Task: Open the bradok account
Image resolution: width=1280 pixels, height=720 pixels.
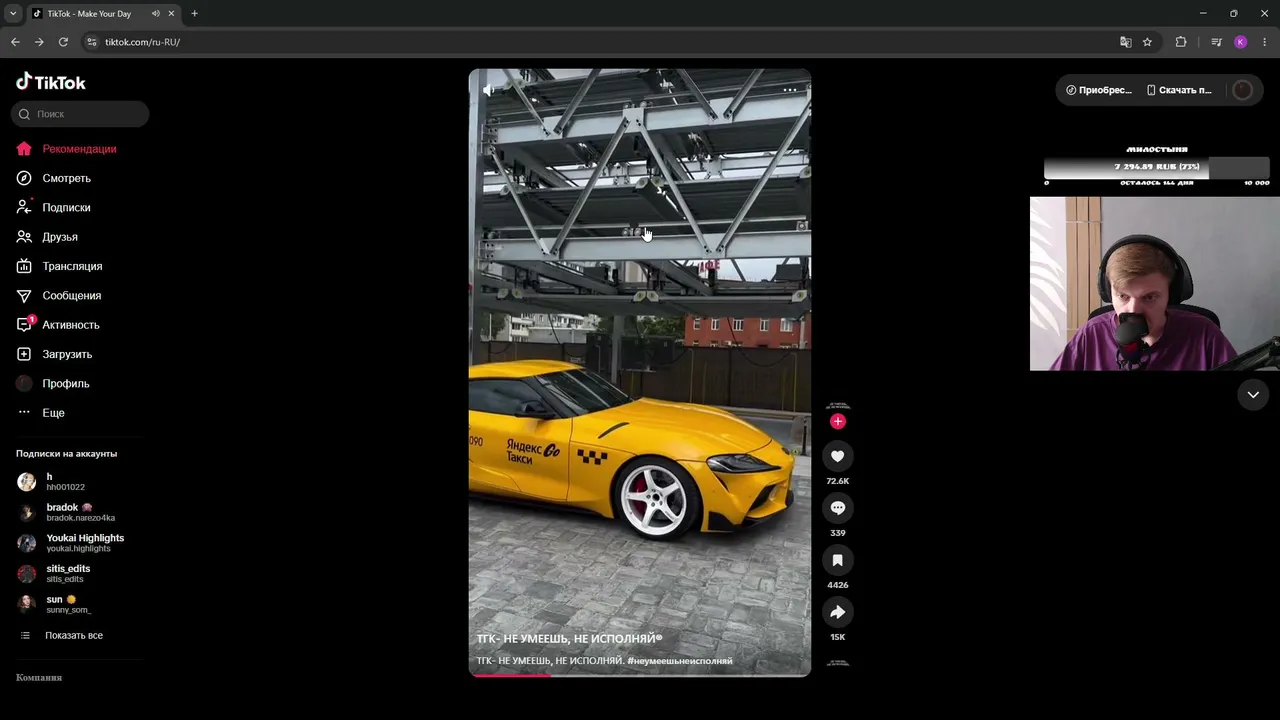Action: click(66, 513)
